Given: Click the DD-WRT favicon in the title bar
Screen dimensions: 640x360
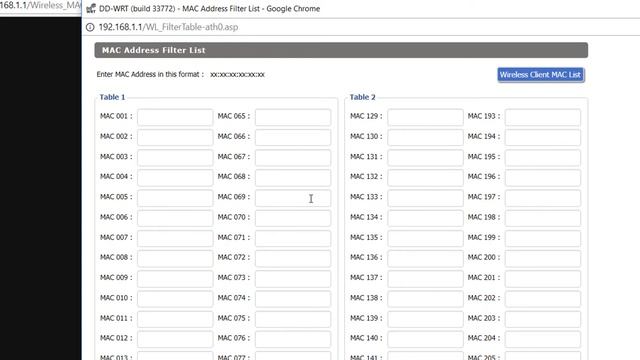Looking at the screenshot, I should [x=91, y=9].
